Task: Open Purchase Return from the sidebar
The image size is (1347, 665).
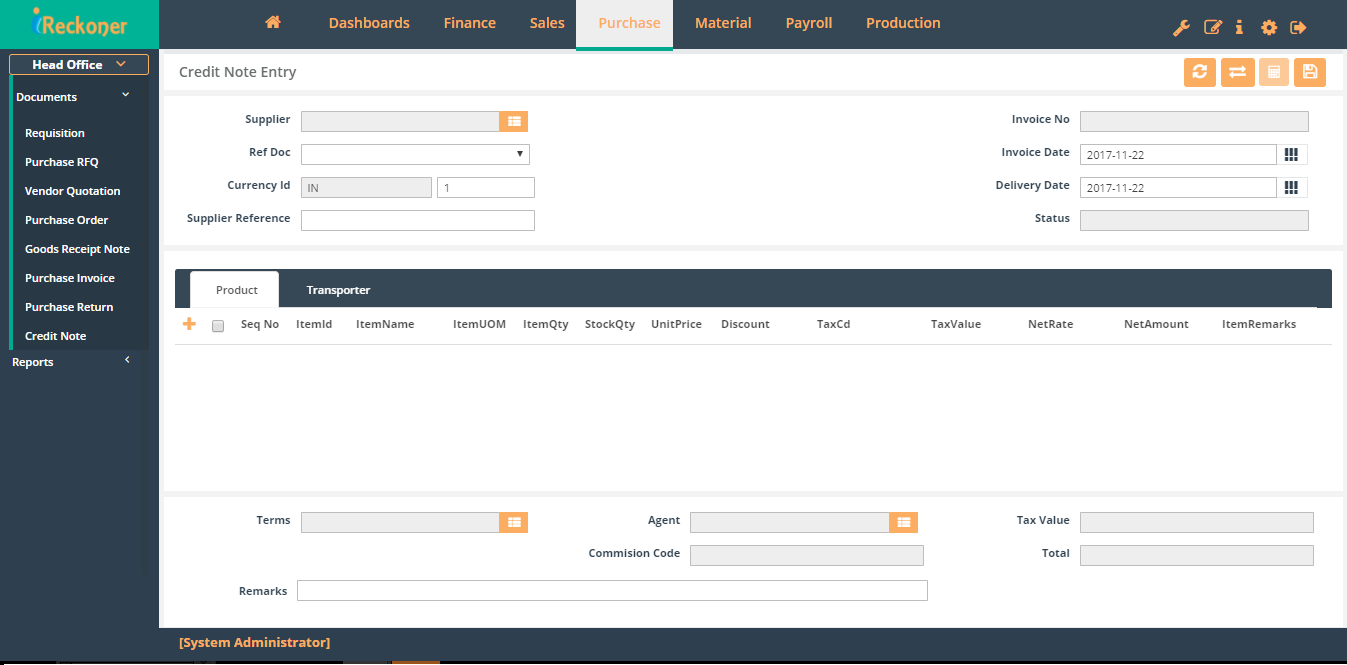Action: (70, 306)
